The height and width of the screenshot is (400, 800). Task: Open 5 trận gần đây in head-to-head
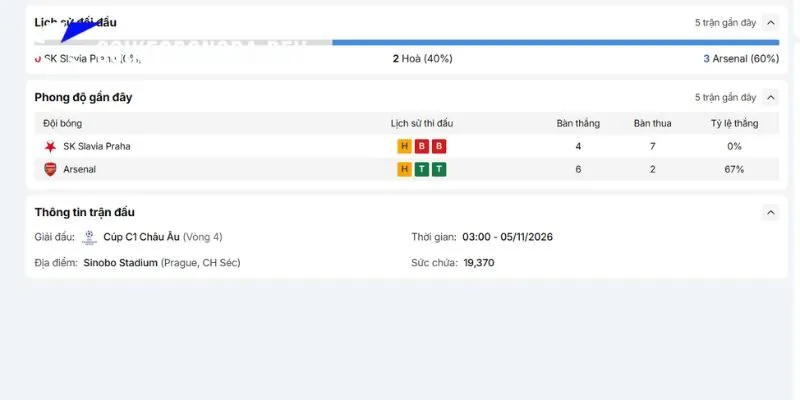pyautogui.click(x=725, y=23)
